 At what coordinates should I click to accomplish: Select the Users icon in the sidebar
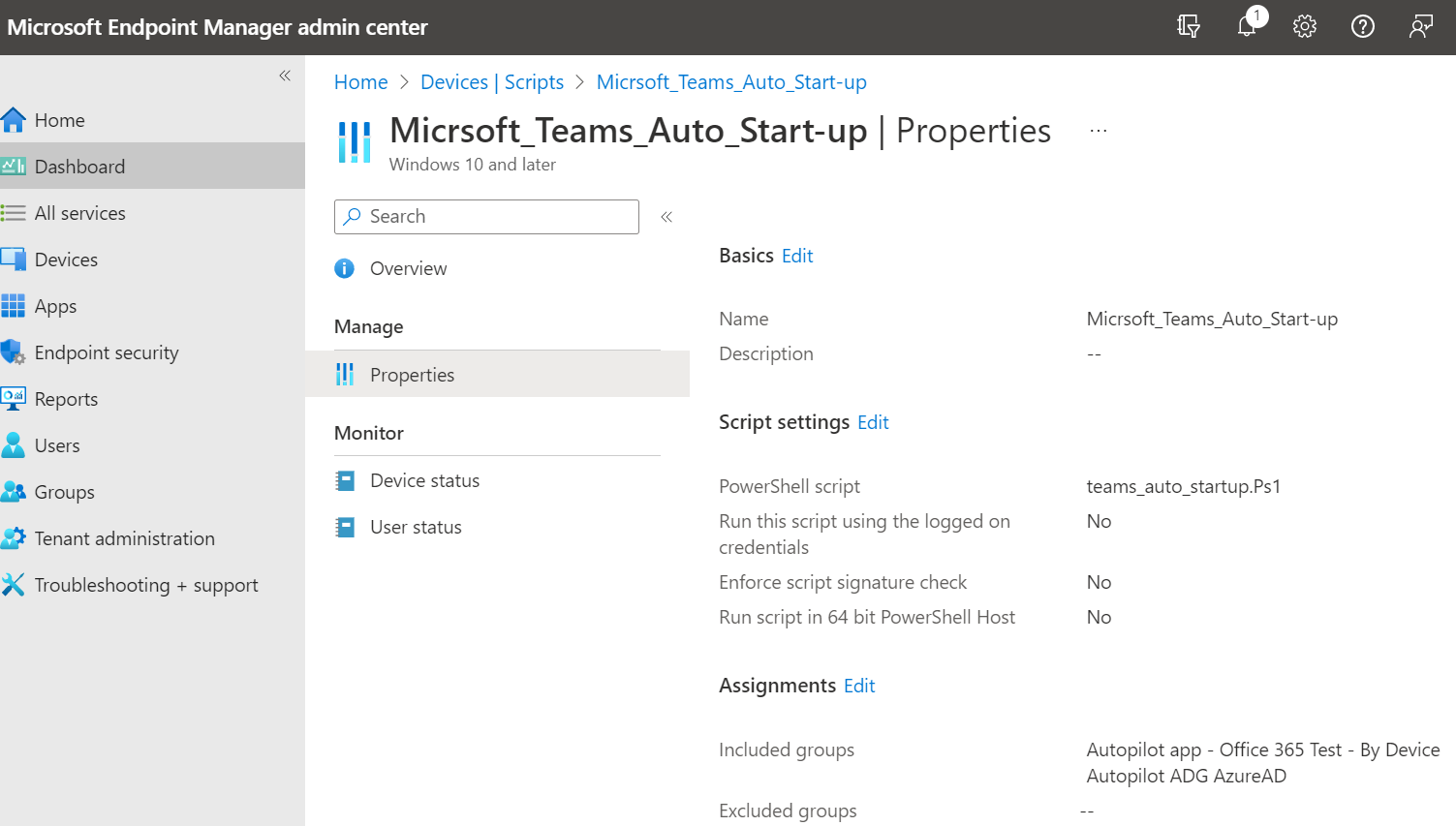(16, 444)
